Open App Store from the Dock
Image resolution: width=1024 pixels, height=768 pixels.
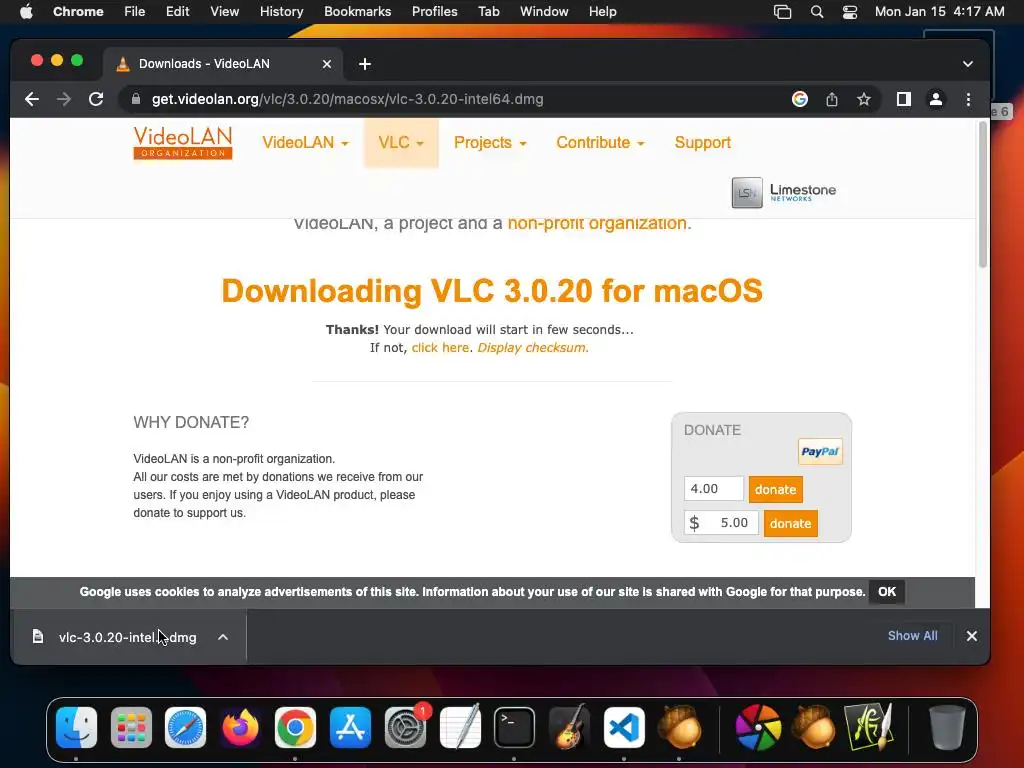coord(350,727)
